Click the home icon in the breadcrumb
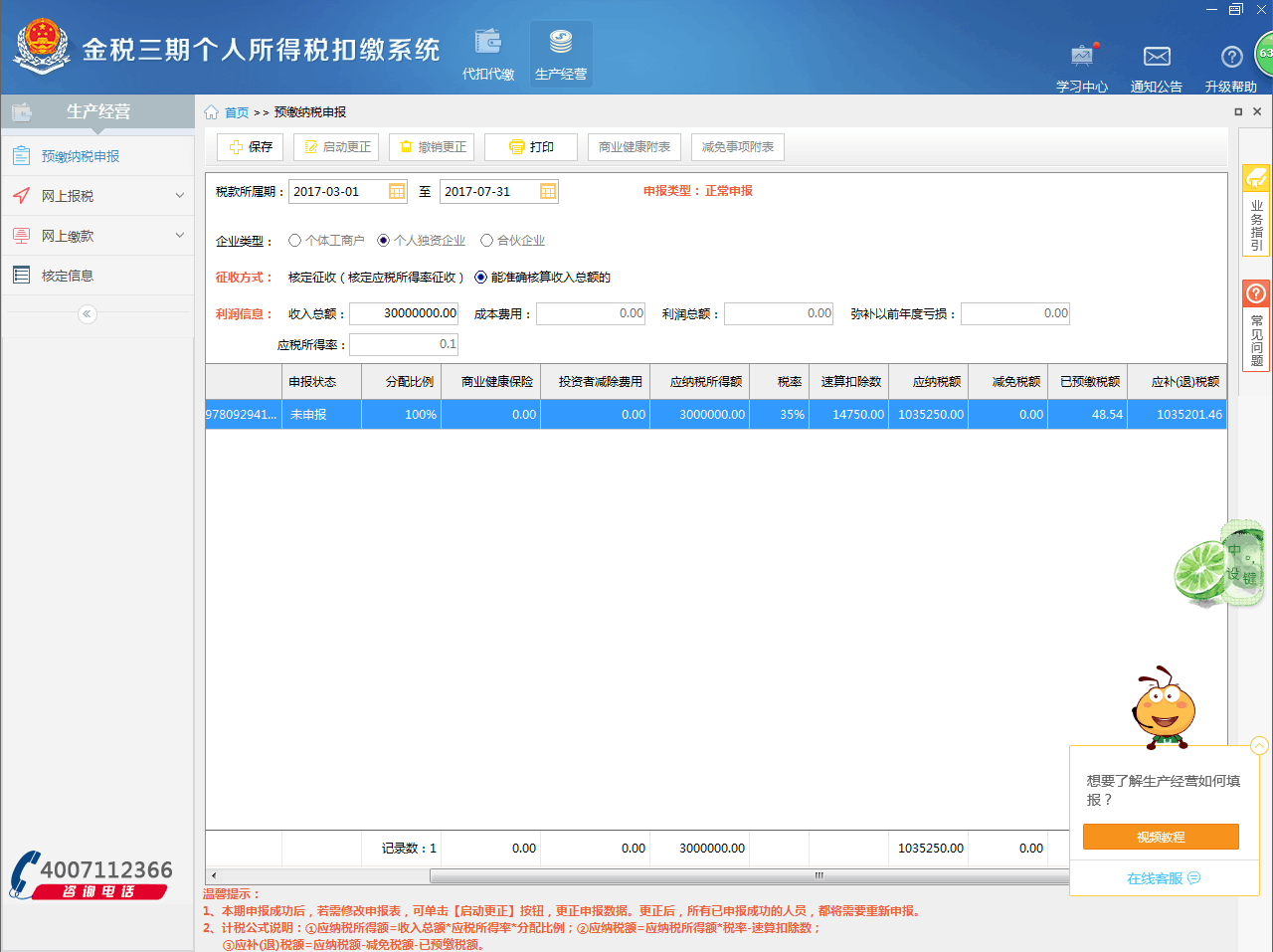 (x=211, y=112)
